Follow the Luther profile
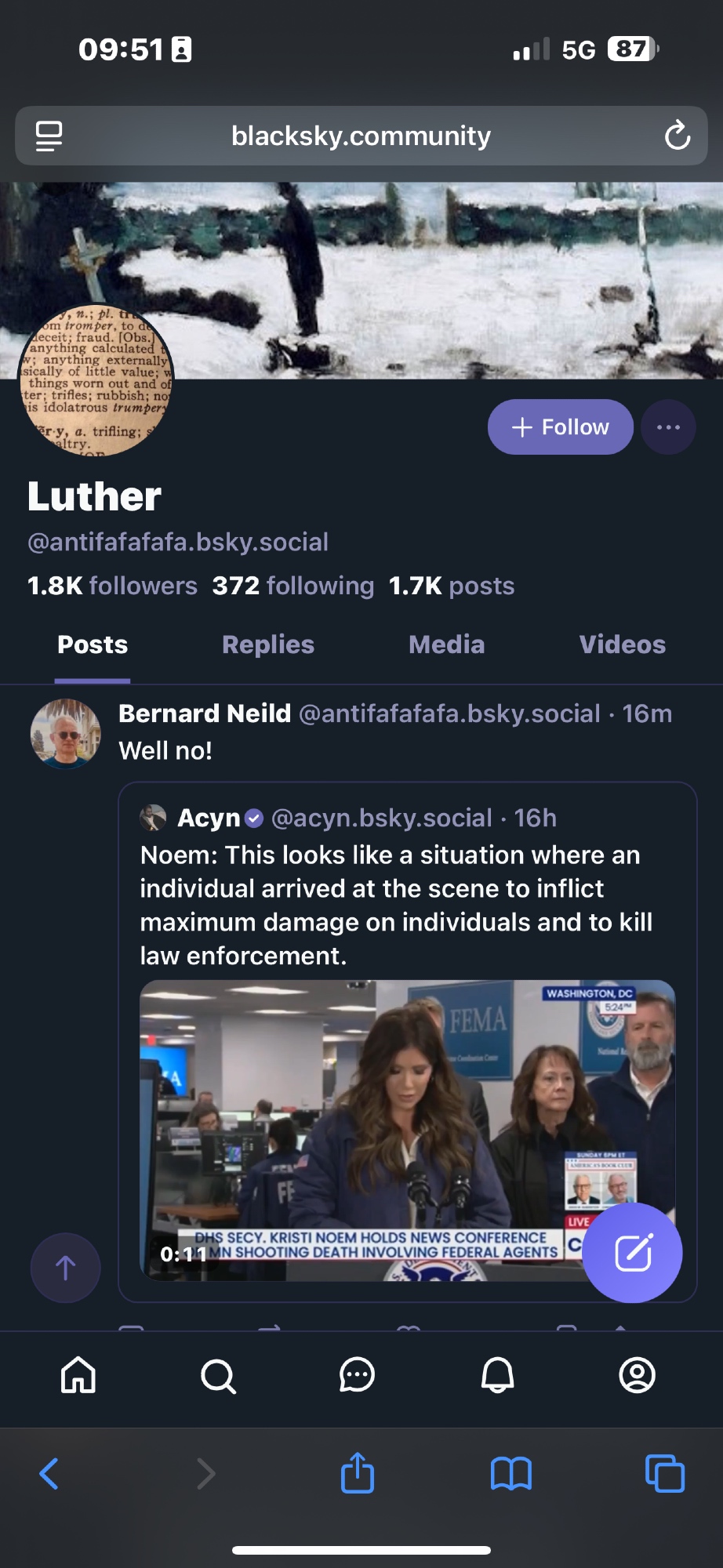This screenshot has width=723, height=1568. tap(560, 427)
